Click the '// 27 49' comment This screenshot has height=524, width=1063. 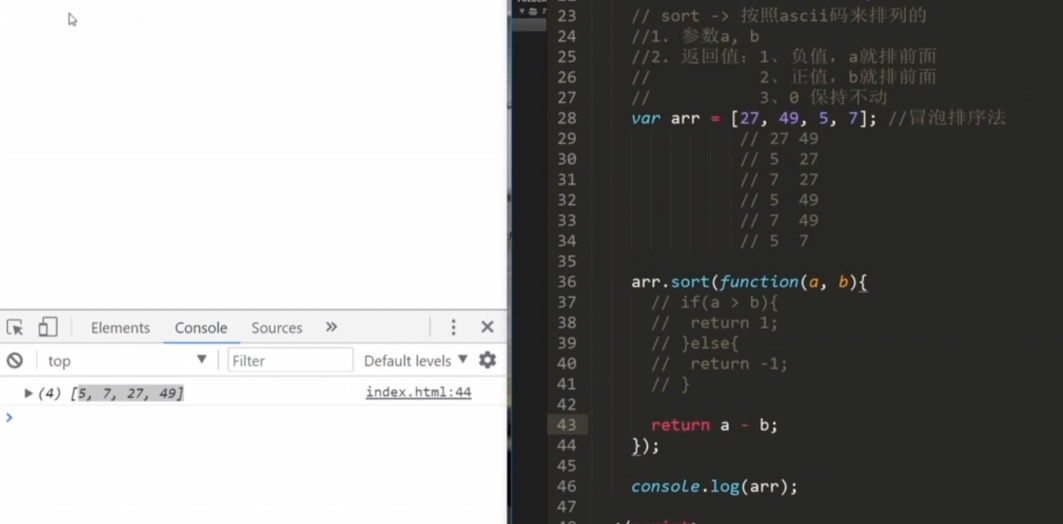click(780, 139)
